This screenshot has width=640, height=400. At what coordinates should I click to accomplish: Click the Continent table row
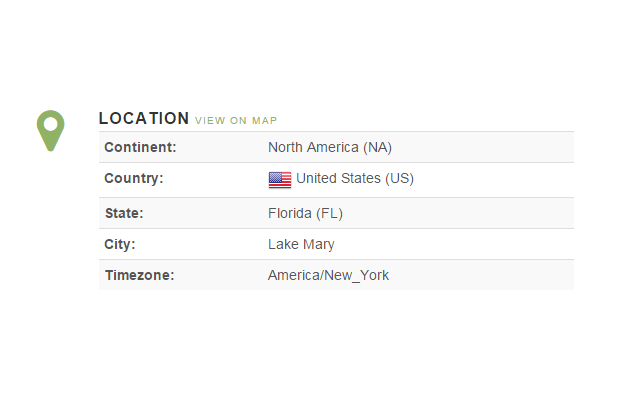click(x=336, y=147)
